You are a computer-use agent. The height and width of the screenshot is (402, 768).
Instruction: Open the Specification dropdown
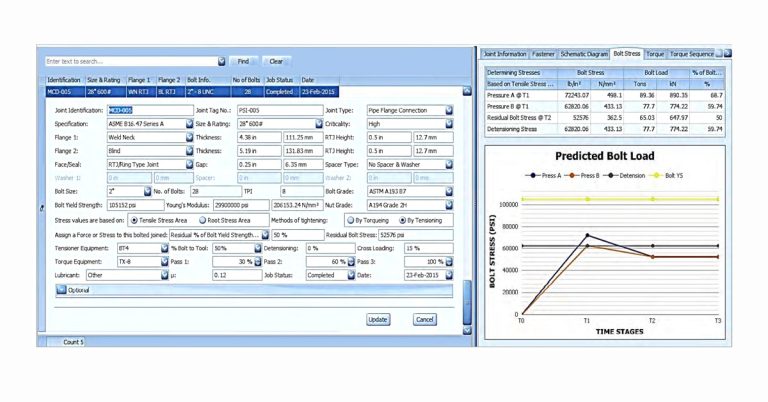click(190, 124)
